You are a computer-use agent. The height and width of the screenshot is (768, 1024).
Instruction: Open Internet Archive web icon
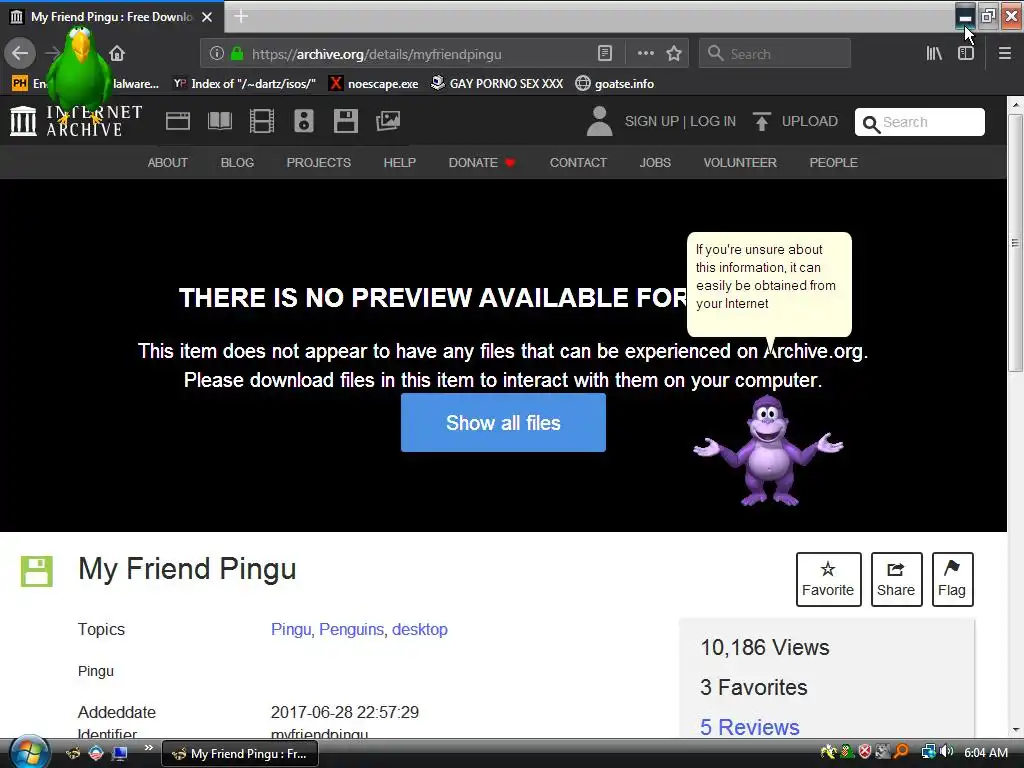(178, 121)
